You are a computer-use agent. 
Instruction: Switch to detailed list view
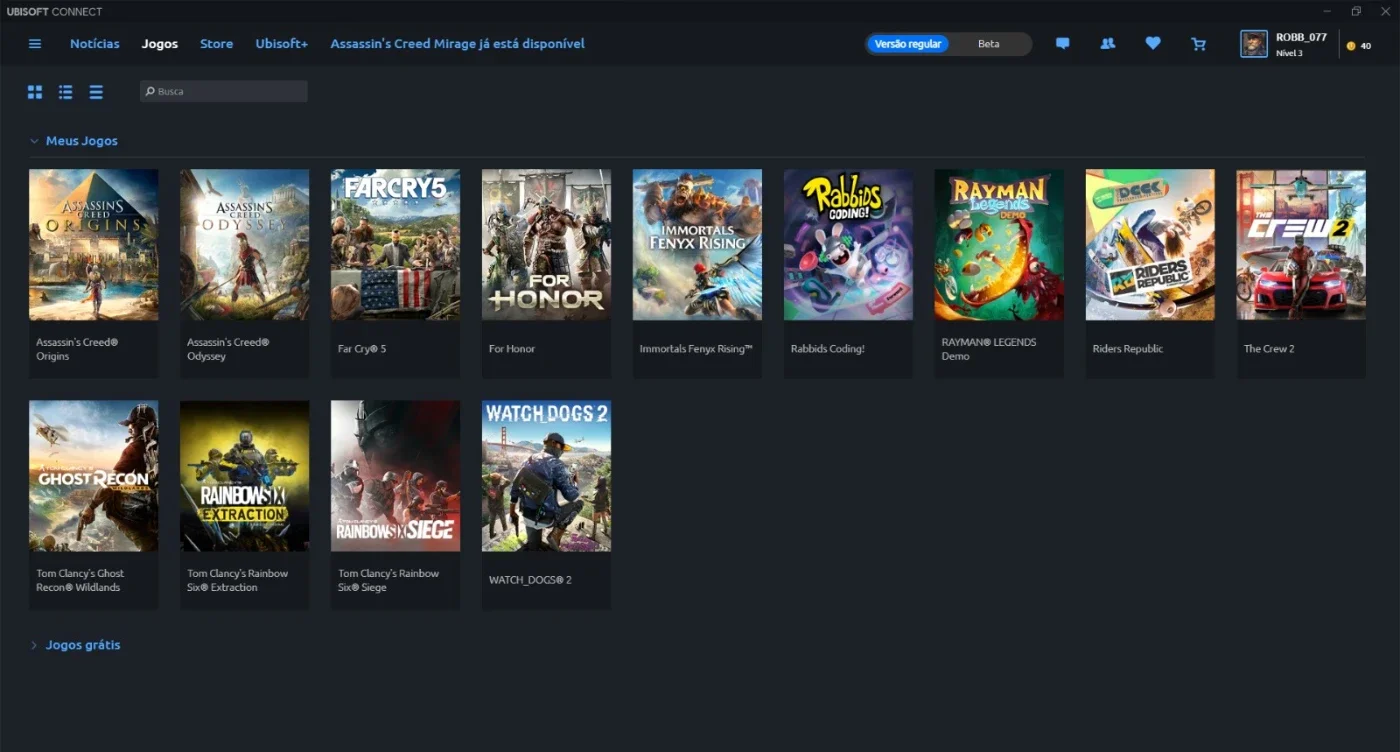[65, 92]
